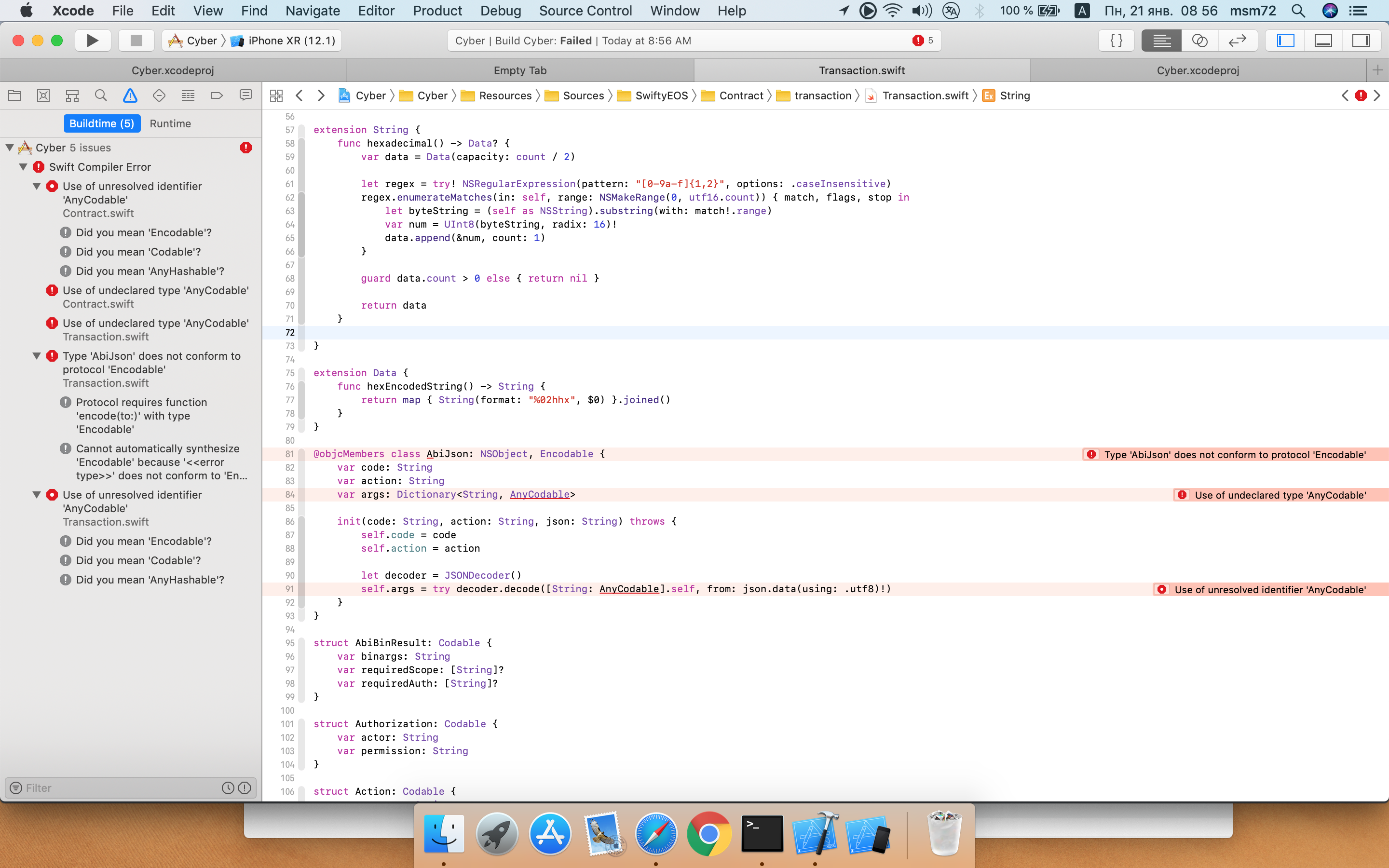This screenshot has width=1389, height=868.
Task: Open the Version editor arrows icon
Action: tap(1238, 41)
